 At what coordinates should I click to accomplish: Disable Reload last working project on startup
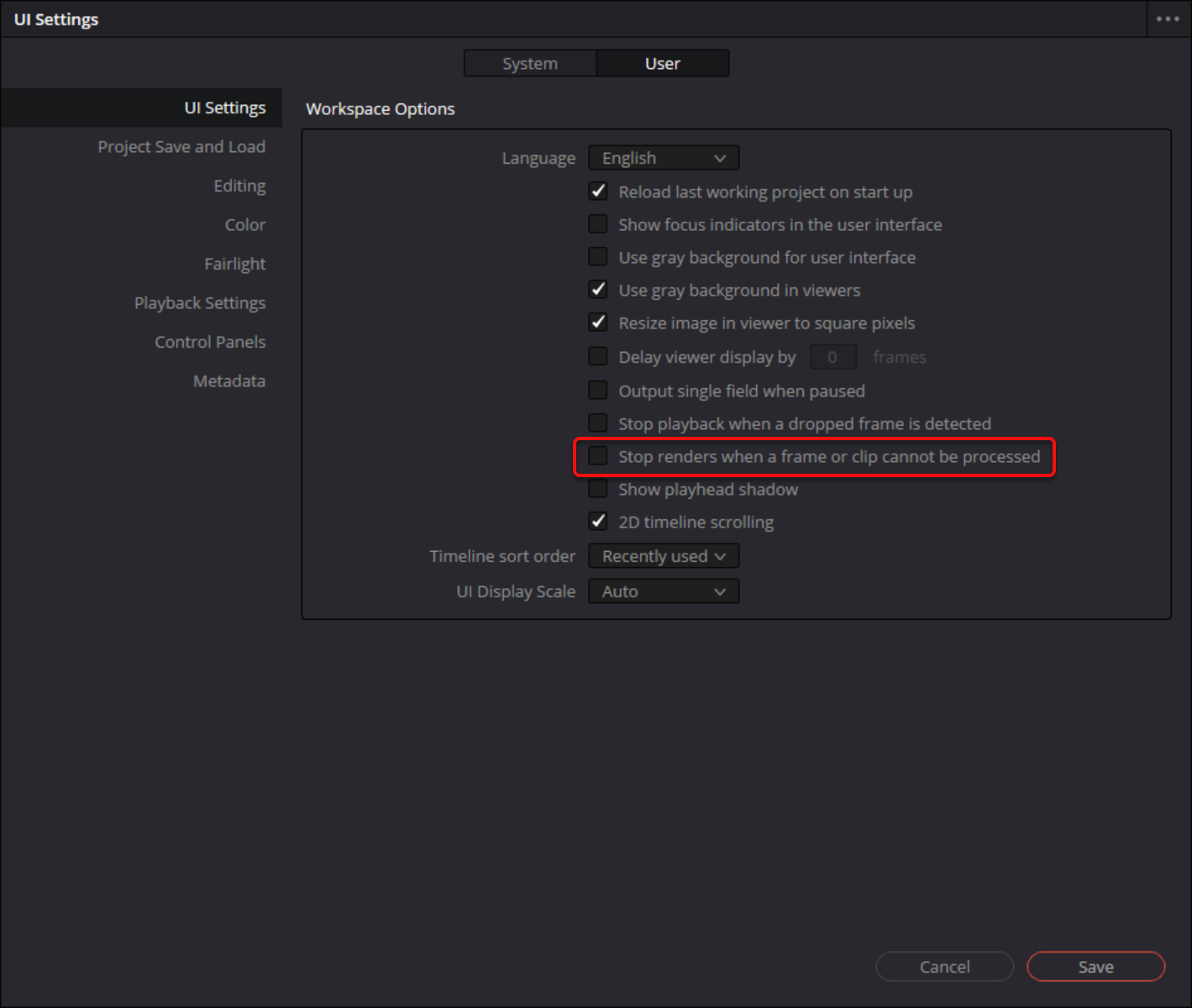(x=598, y=192)
